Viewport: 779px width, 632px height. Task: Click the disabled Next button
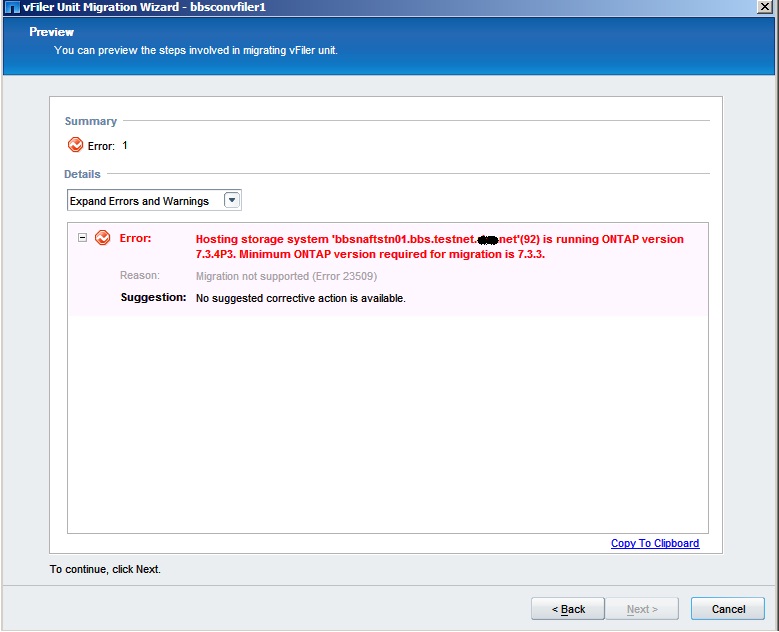[642, 609]
